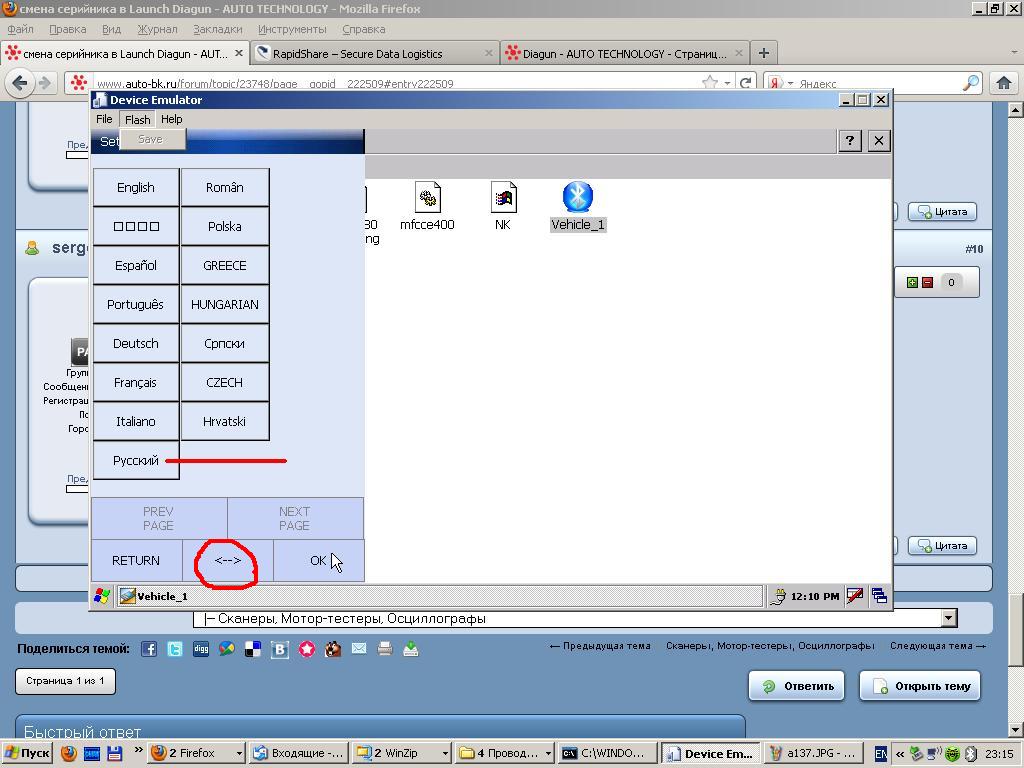Expand the WinZip taskbar group arrow
The height and width of the screenshot is (768, 1024).
tap(445, 754)
